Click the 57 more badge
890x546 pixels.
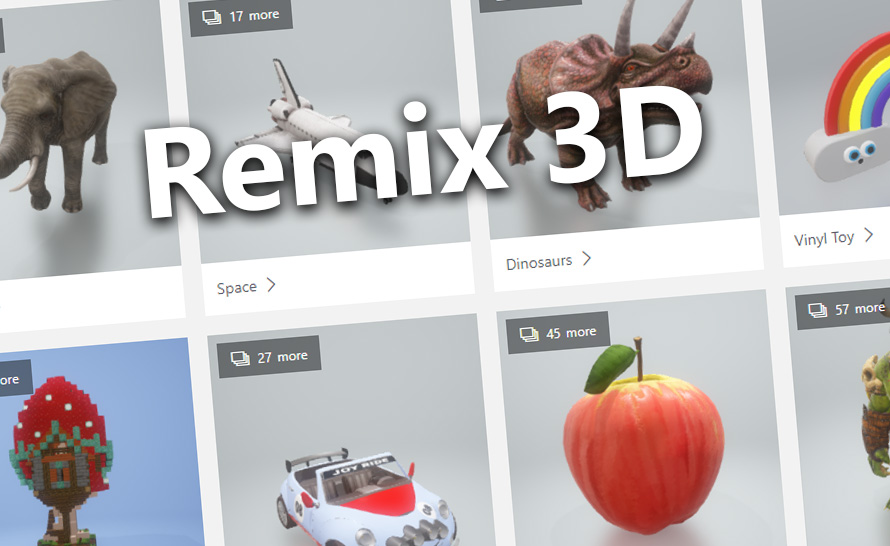[844, 309]
